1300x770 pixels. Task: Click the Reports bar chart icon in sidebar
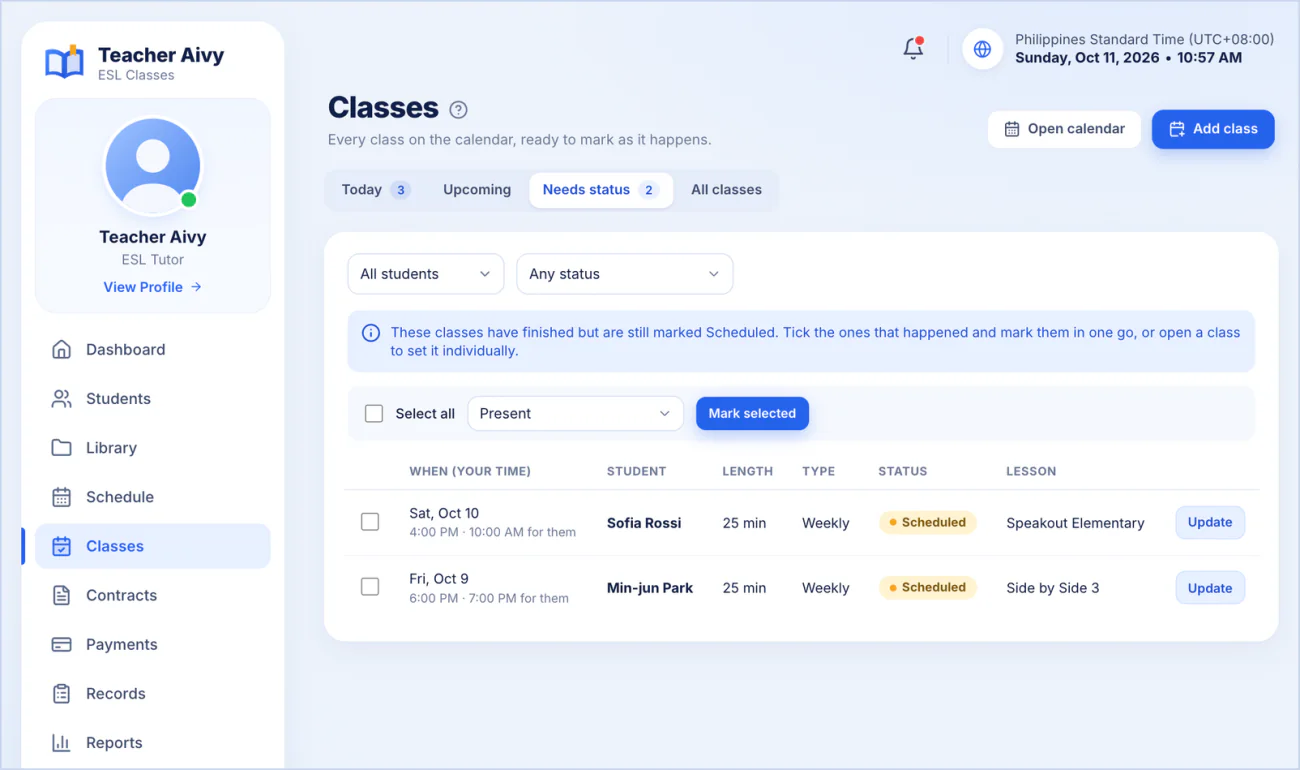(61, 743)
